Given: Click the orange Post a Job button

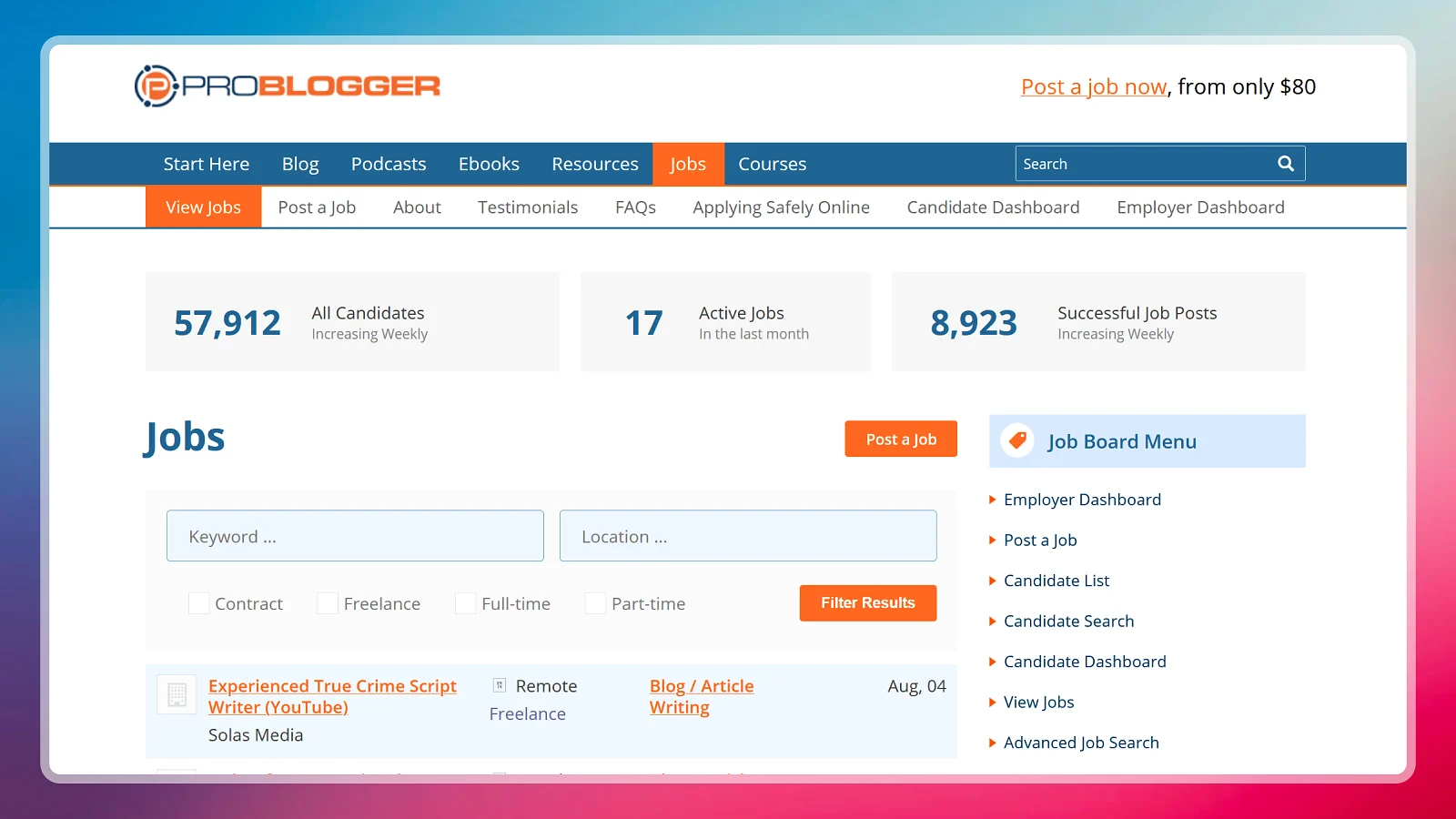Looking at the screenshot, I should point(901,439).
